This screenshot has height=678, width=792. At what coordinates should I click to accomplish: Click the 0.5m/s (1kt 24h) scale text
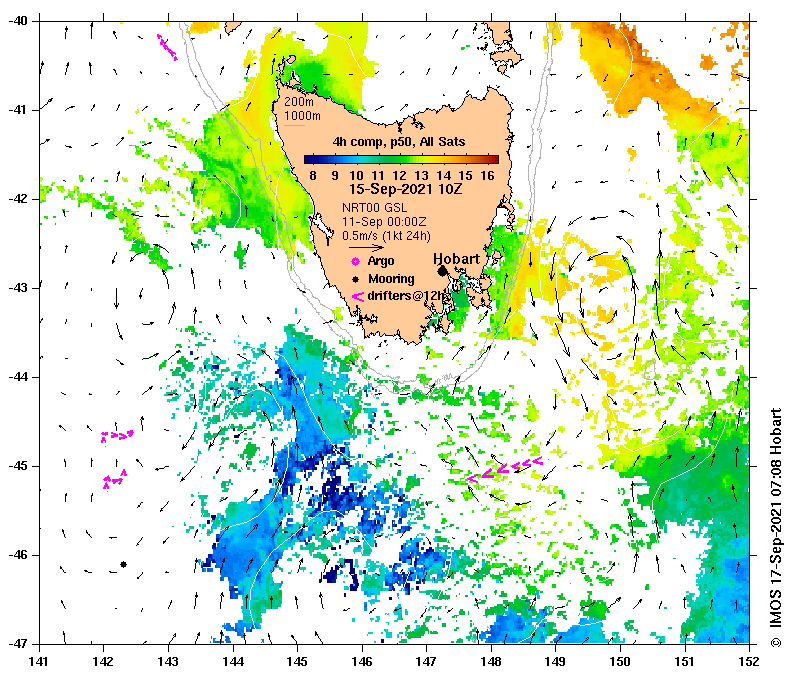pos(386,236)
